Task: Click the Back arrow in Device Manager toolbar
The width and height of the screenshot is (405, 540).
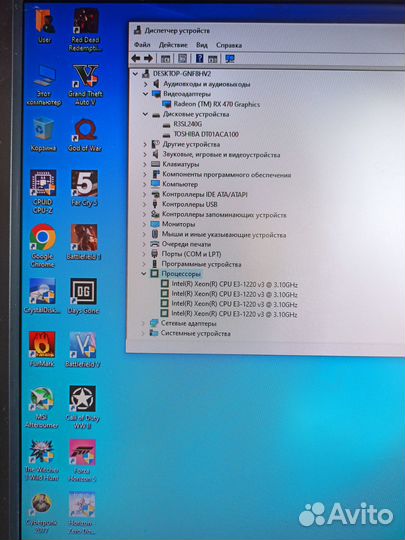Action: [136, 59]
